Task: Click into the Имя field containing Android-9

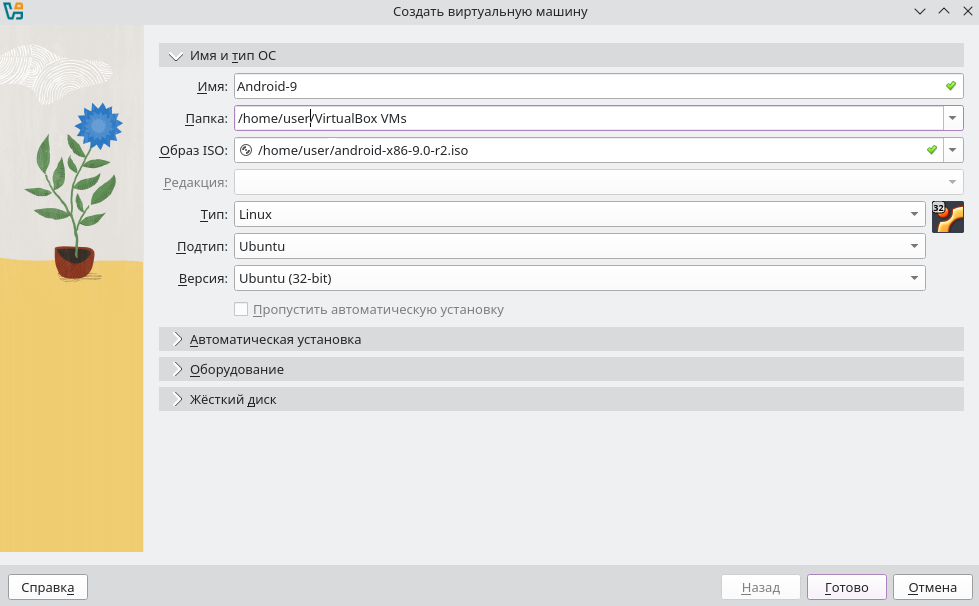Action: click(588, 86)
